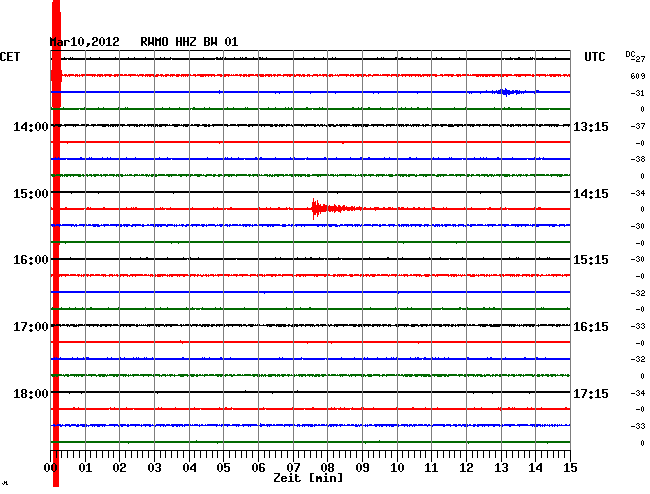Click the 03 minute axis tick label

pyautogui.click(x=154, y=468)
